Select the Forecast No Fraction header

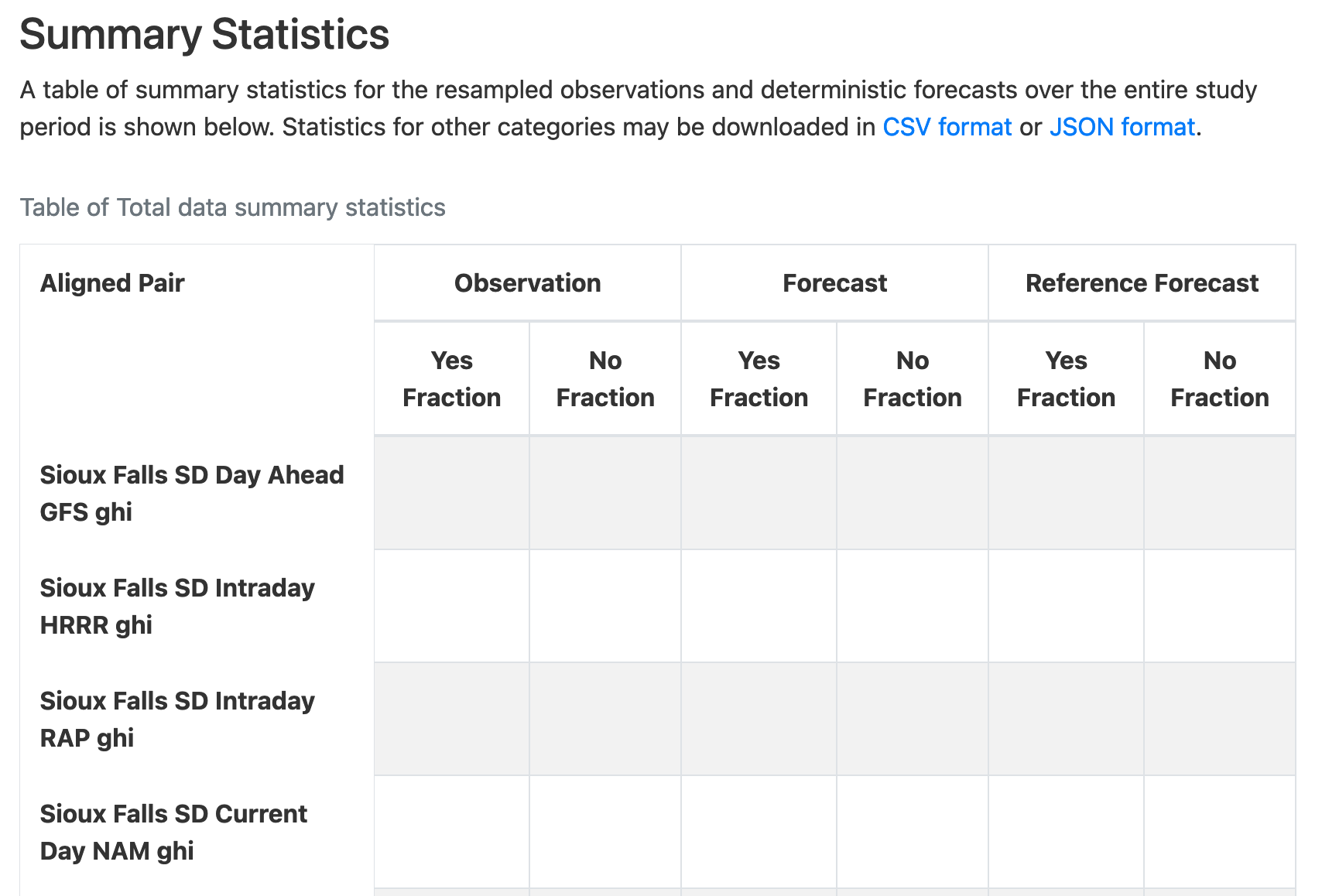click(x=912, y=378)
